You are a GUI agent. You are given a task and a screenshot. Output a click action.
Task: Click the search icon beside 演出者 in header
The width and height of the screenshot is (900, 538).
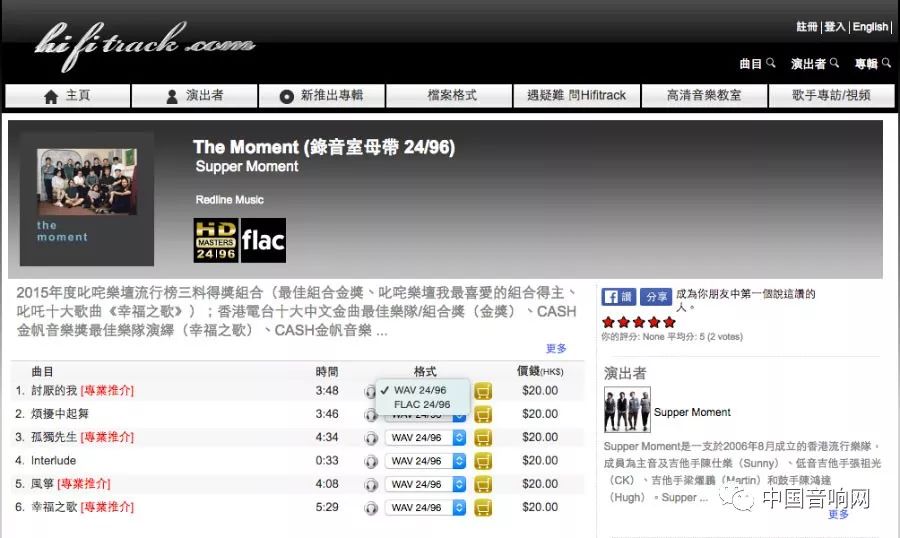[834, 63]
